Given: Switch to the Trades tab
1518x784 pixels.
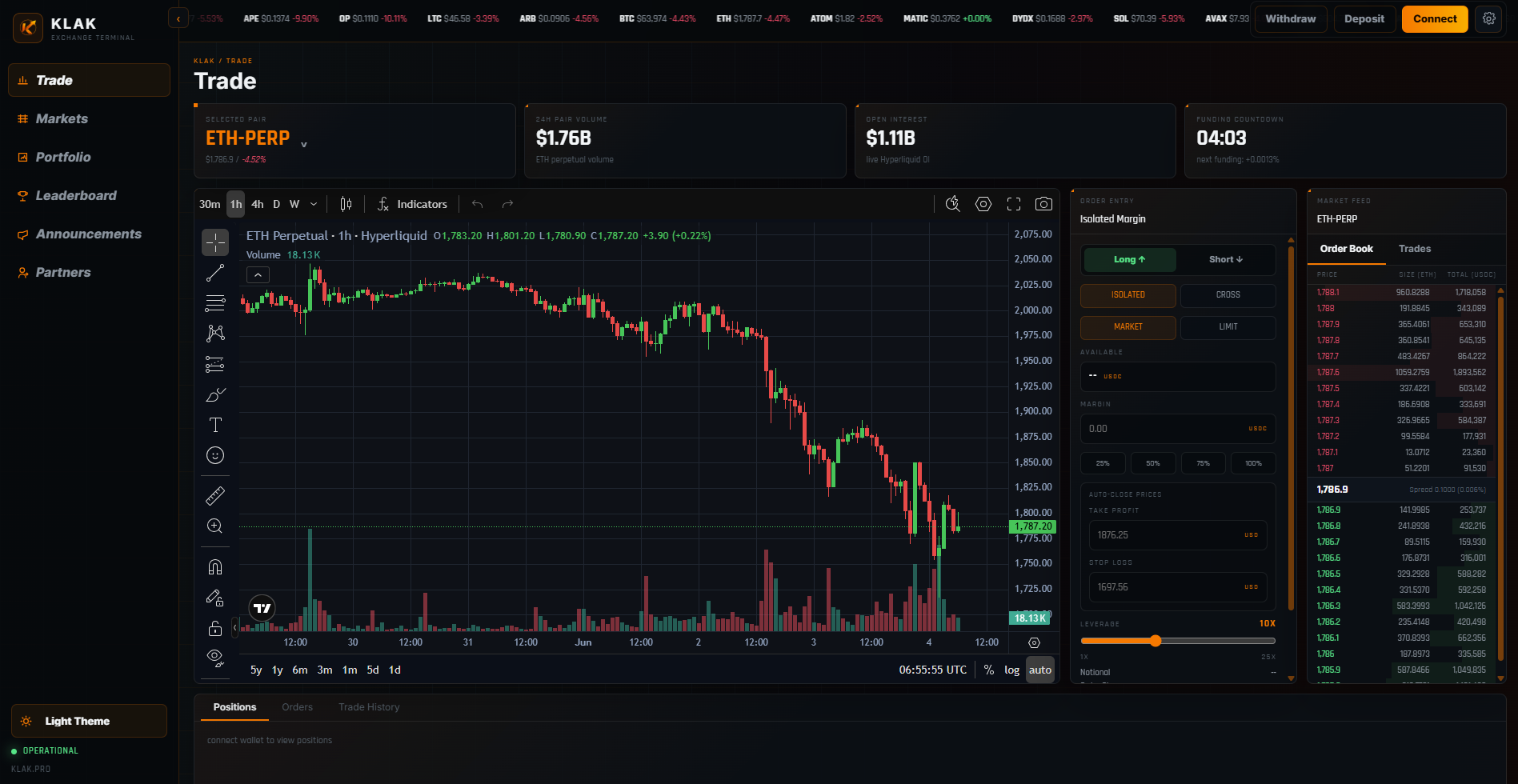Looking at the screenshot, I should 1415,249.
